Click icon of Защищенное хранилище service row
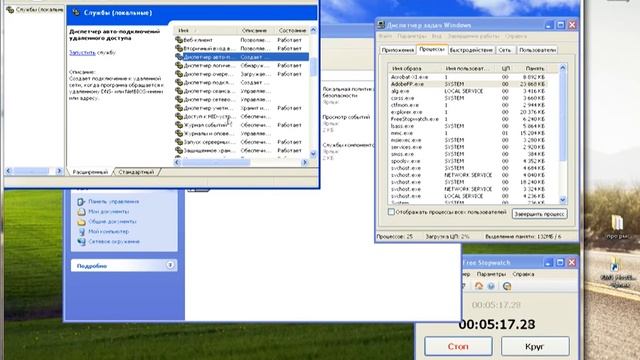The width and height of the screenshot is (640, 360). (x=178, y=150)
